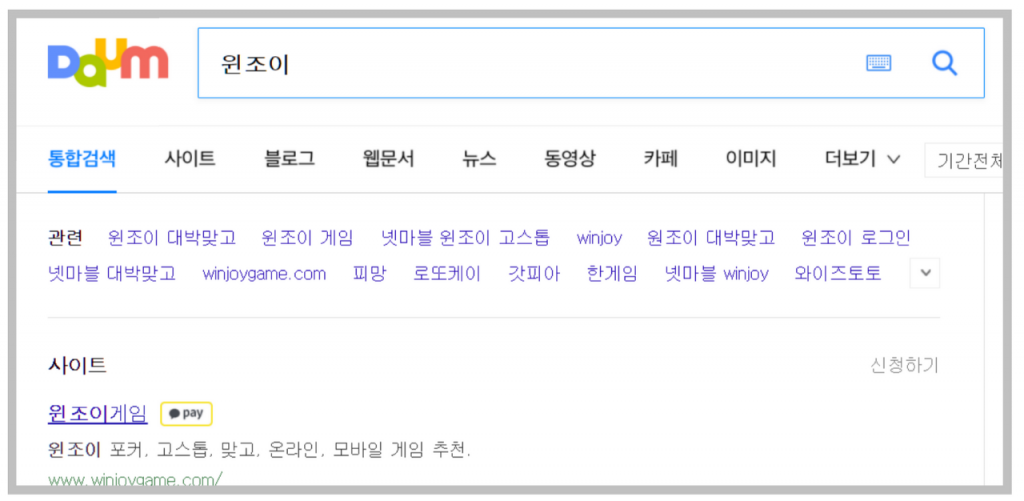
Task: Click the 관련 label
Action: point(65,238)
